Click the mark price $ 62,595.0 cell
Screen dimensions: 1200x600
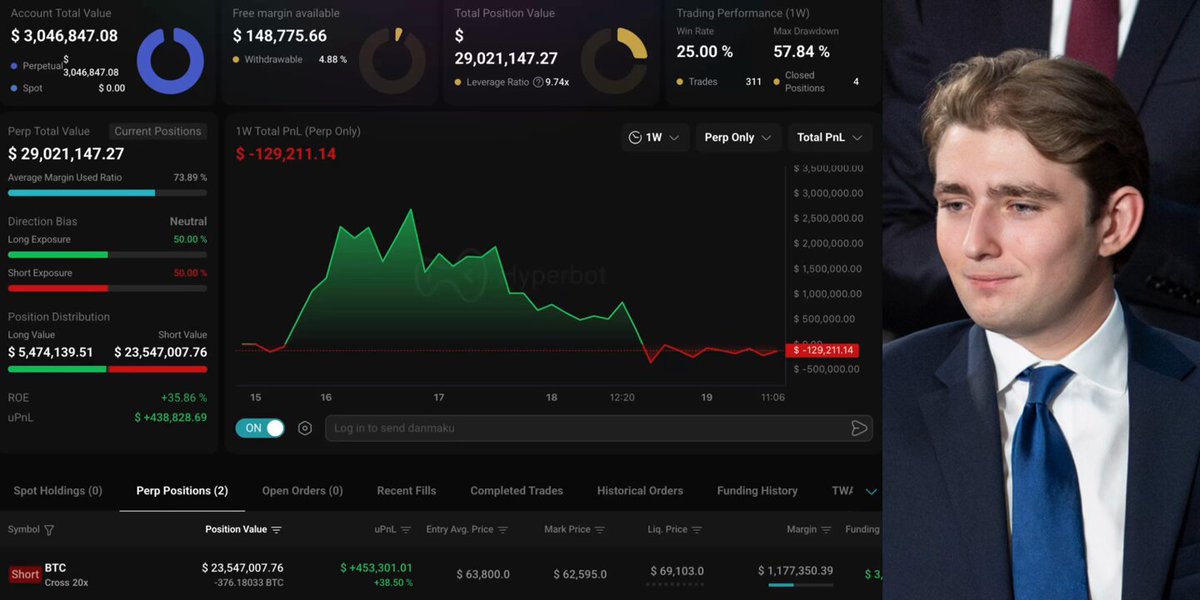point(580,574)
